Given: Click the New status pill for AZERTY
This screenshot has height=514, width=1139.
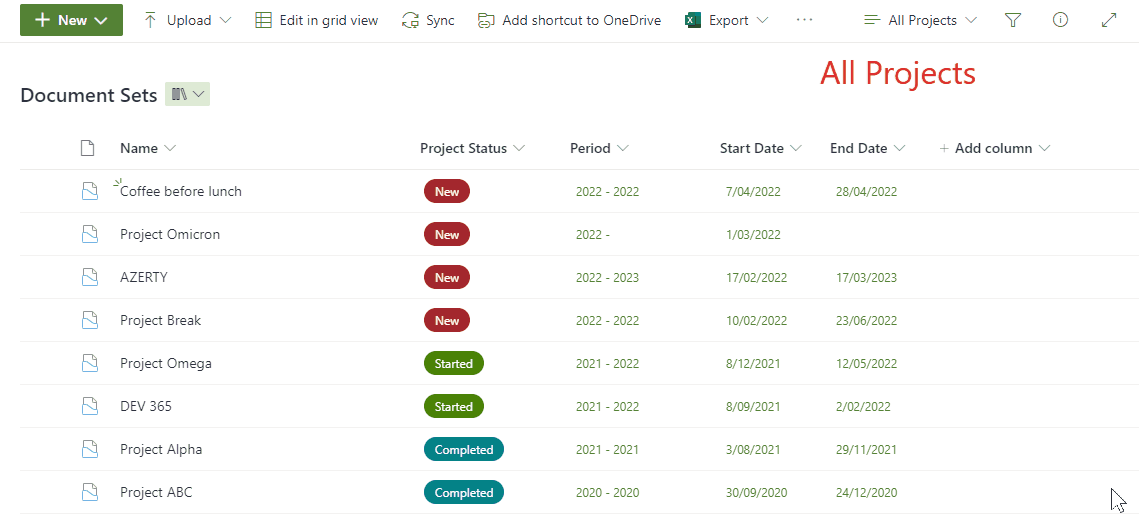Looking at the screenshot, I should point(447,277).
